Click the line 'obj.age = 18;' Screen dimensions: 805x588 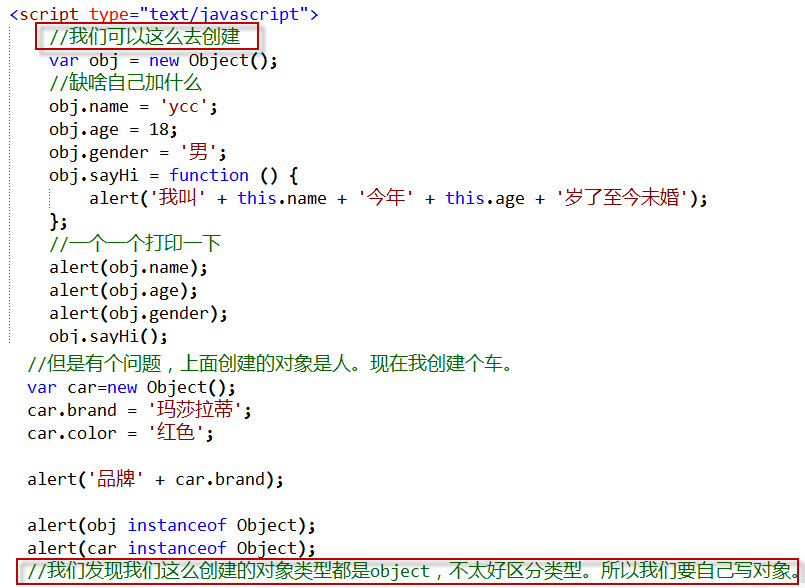click(113, 129)
